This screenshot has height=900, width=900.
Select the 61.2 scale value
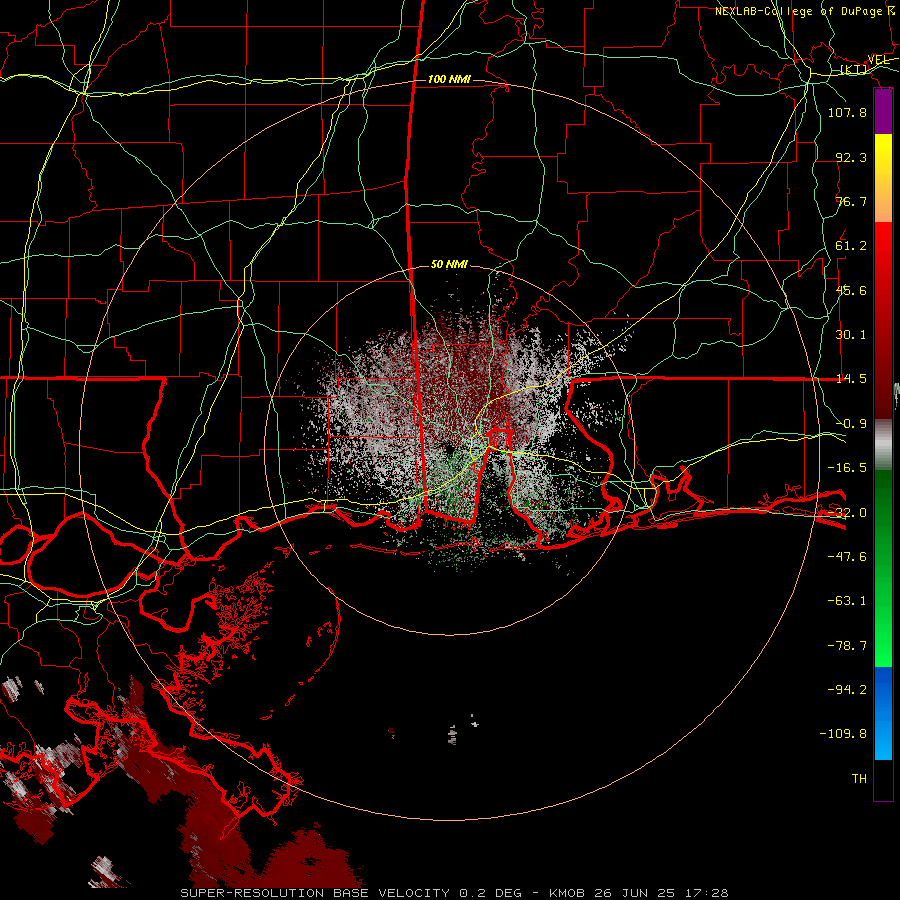[851, 246]
